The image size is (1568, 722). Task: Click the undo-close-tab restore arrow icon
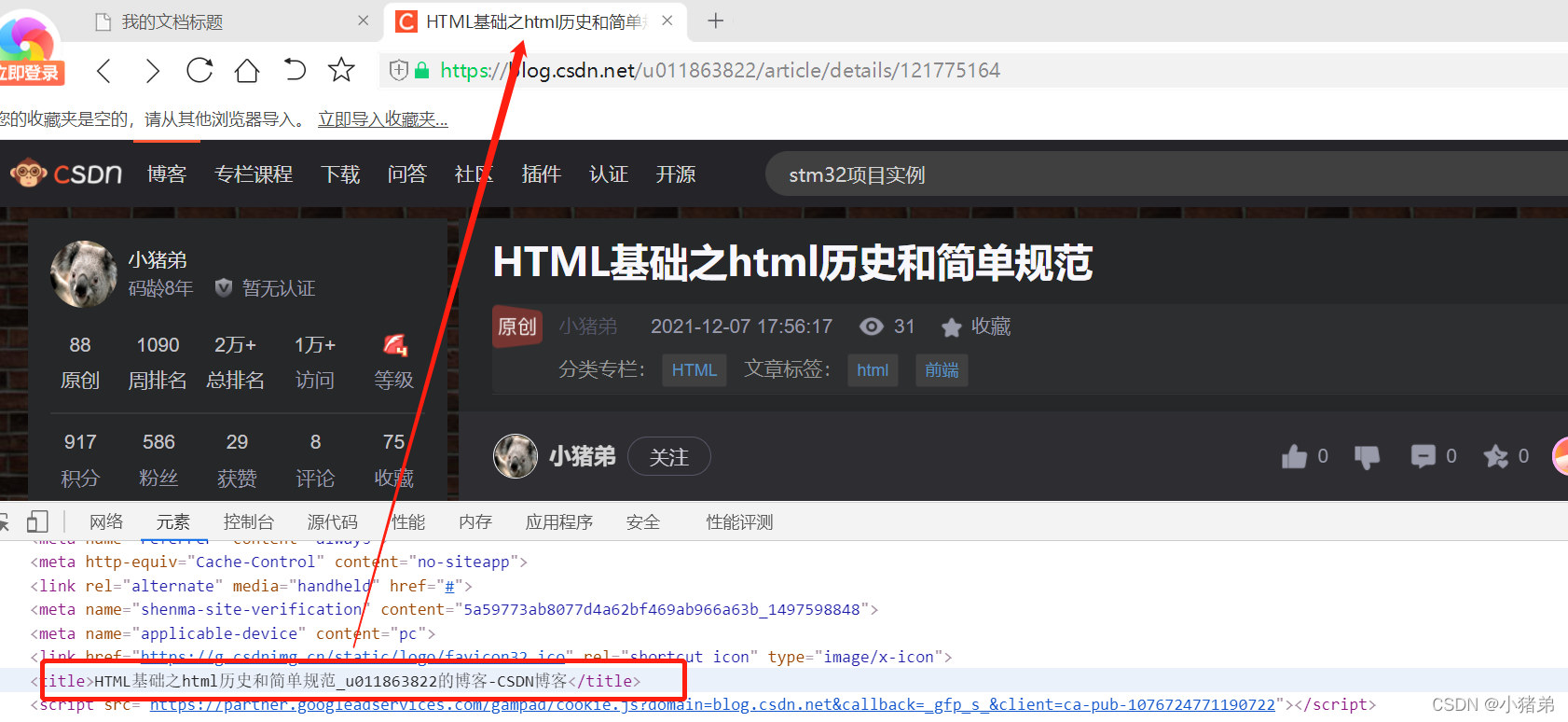tap(295, 70)
